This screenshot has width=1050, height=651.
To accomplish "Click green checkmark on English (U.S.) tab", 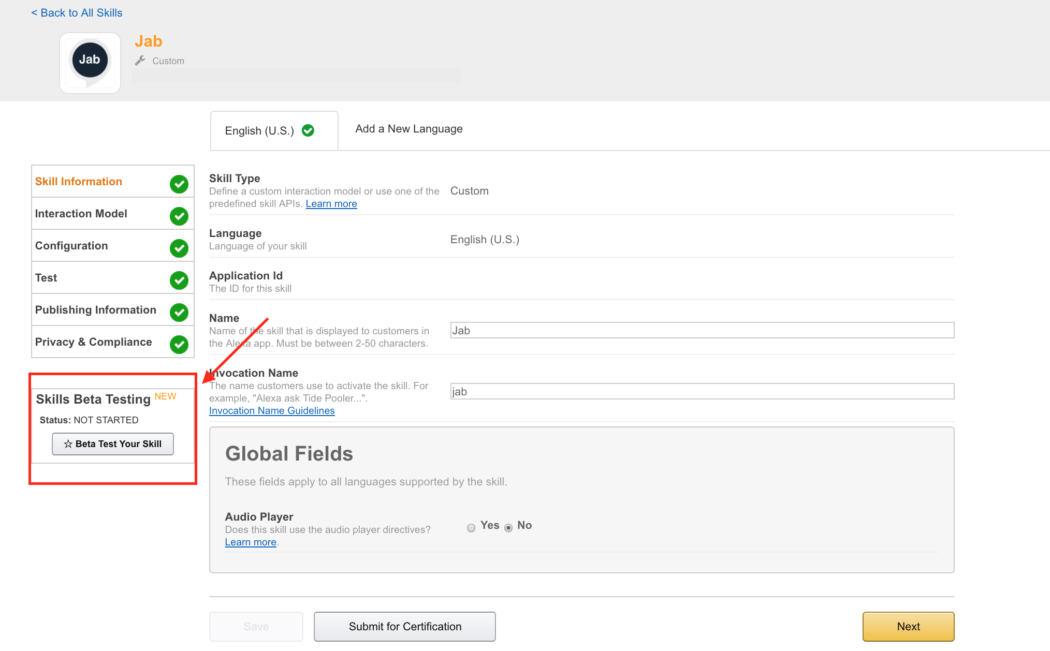I will (308, 130).
